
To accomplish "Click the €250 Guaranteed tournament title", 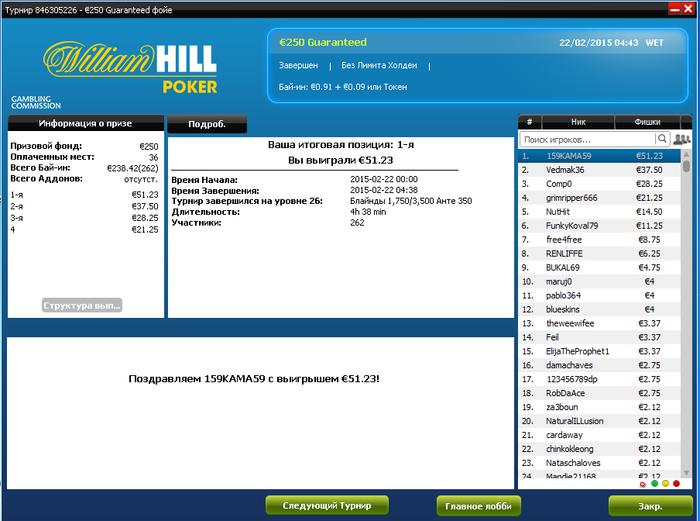I will pos(323,42).
